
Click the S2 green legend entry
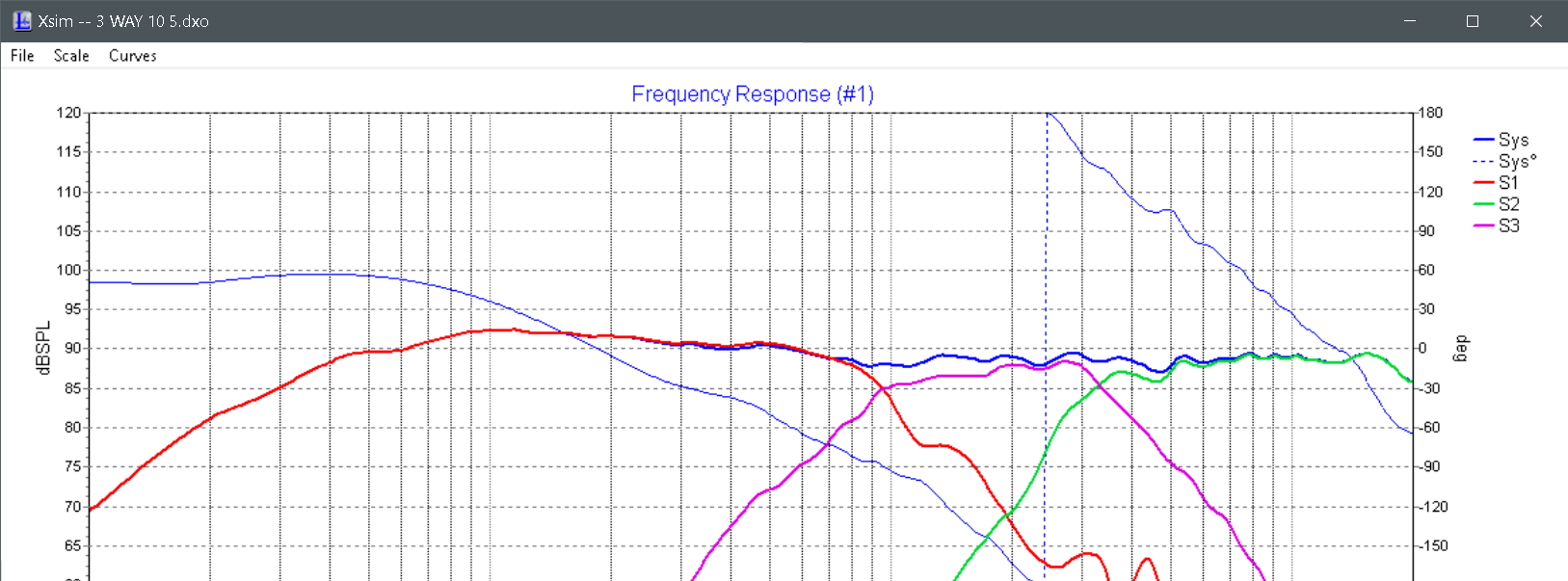coord(1497,204)
